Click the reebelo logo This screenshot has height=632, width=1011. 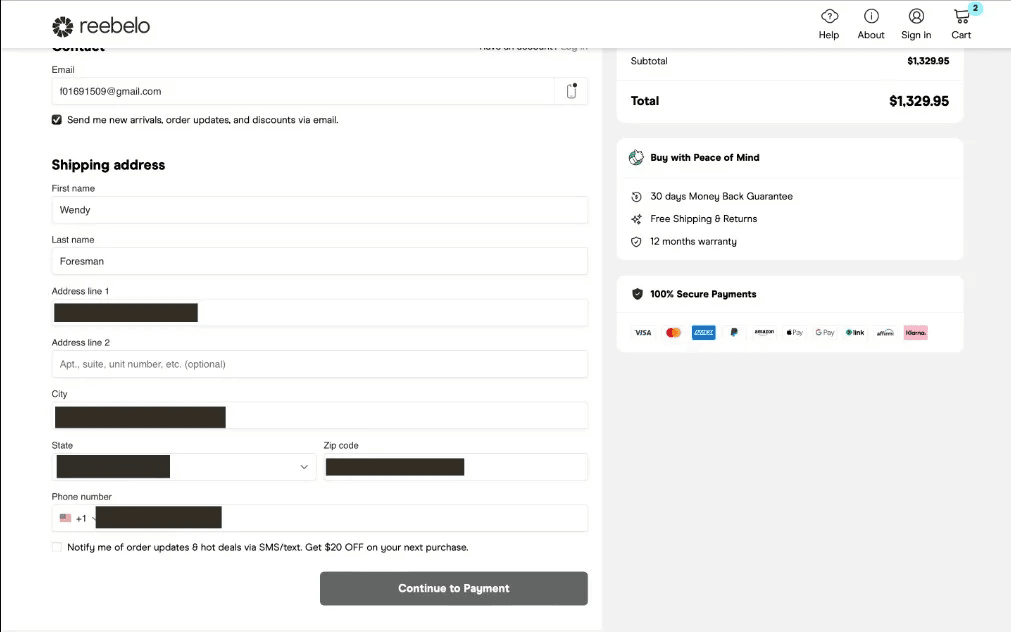[x=101, y=26]
